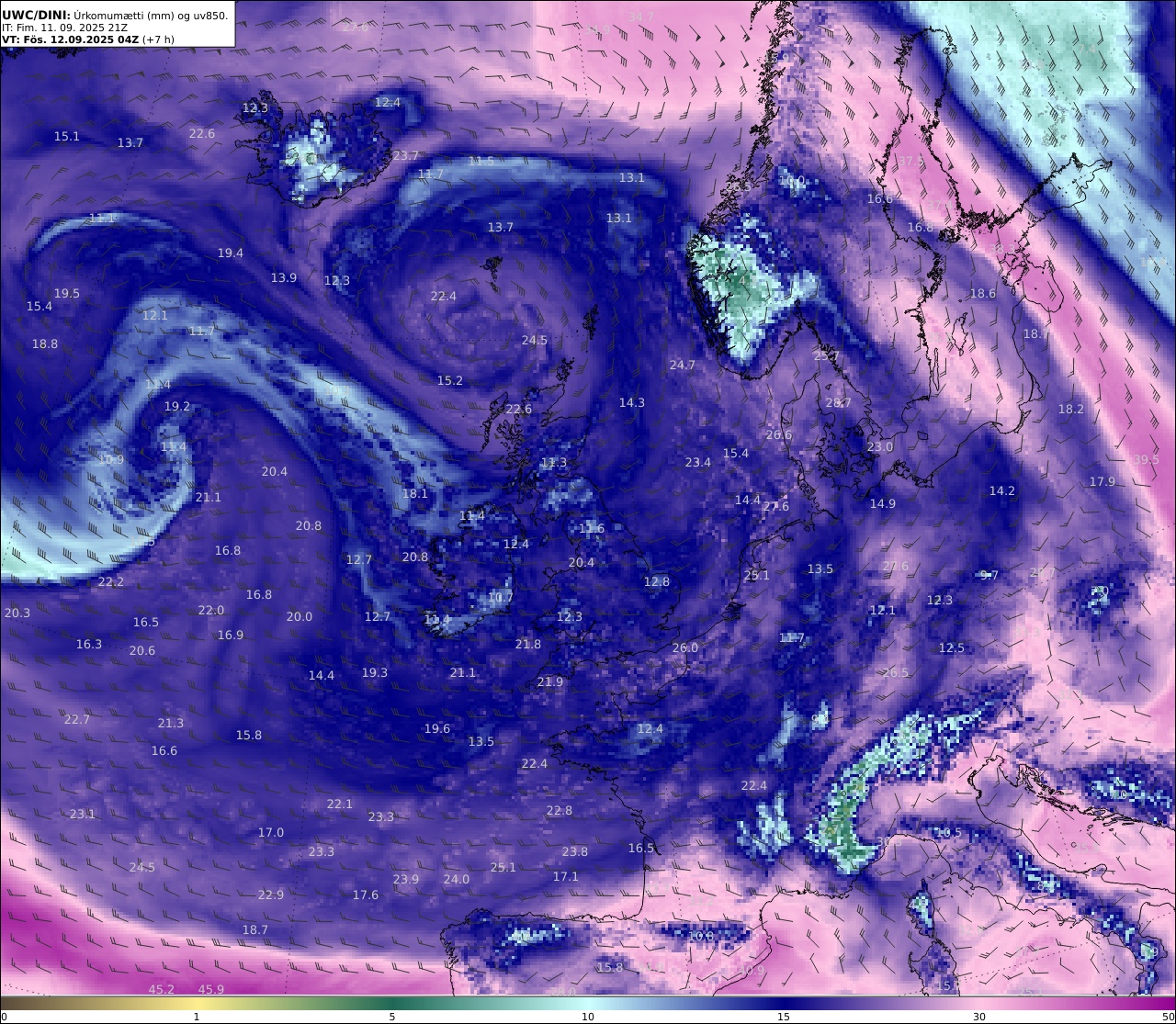Click the map value 15.1 in northwest Atlantic
The height and width of the screenshot is (1024, 1176).
coord(67,137)
